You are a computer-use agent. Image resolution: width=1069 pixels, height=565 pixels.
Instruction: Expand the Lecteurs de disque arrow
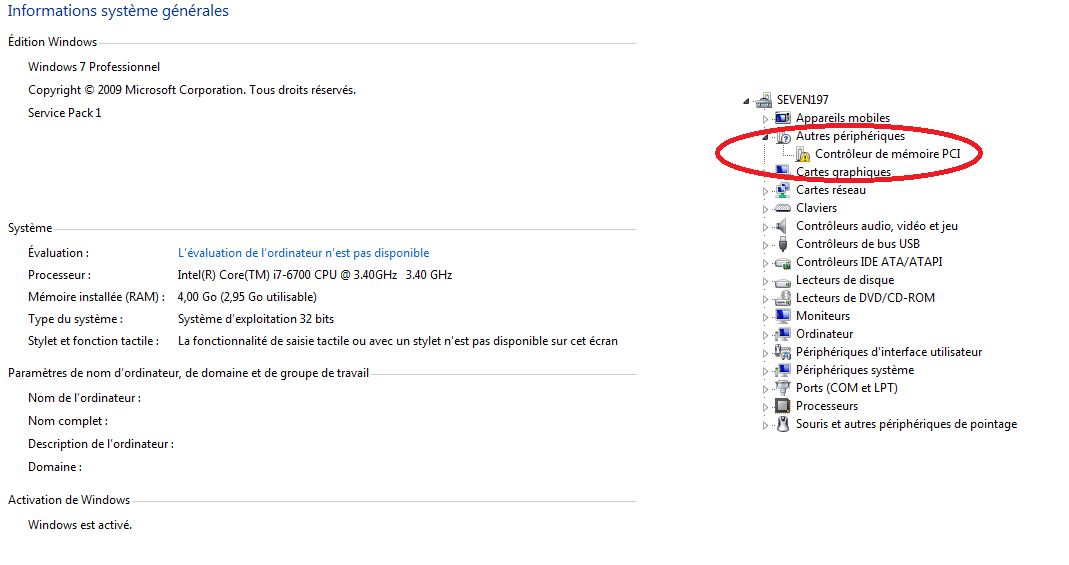pyautogui.click(x=765, y=281)
